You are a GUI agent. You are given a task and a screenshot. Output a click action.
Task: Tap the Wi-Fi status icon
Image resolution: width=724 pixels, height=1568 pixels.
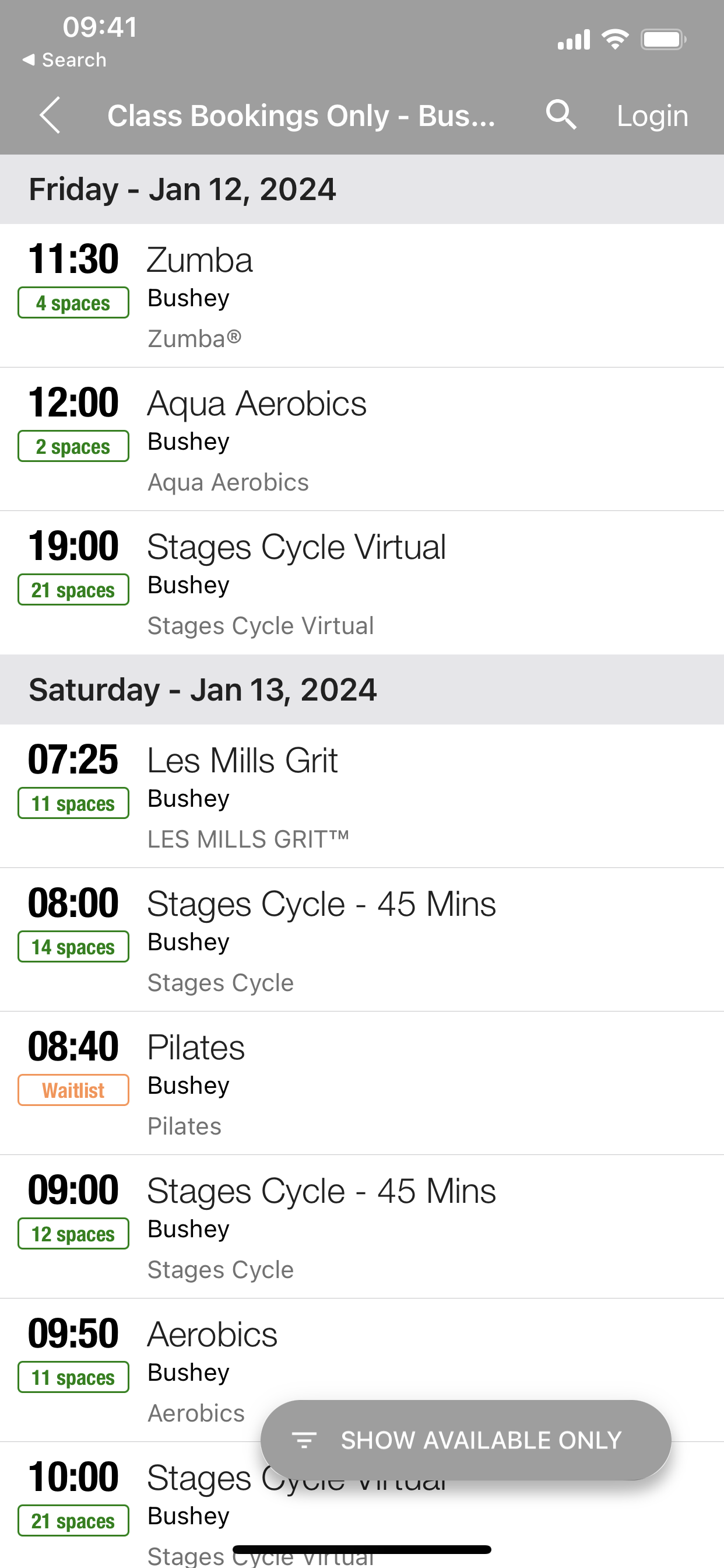click(615, 40)
